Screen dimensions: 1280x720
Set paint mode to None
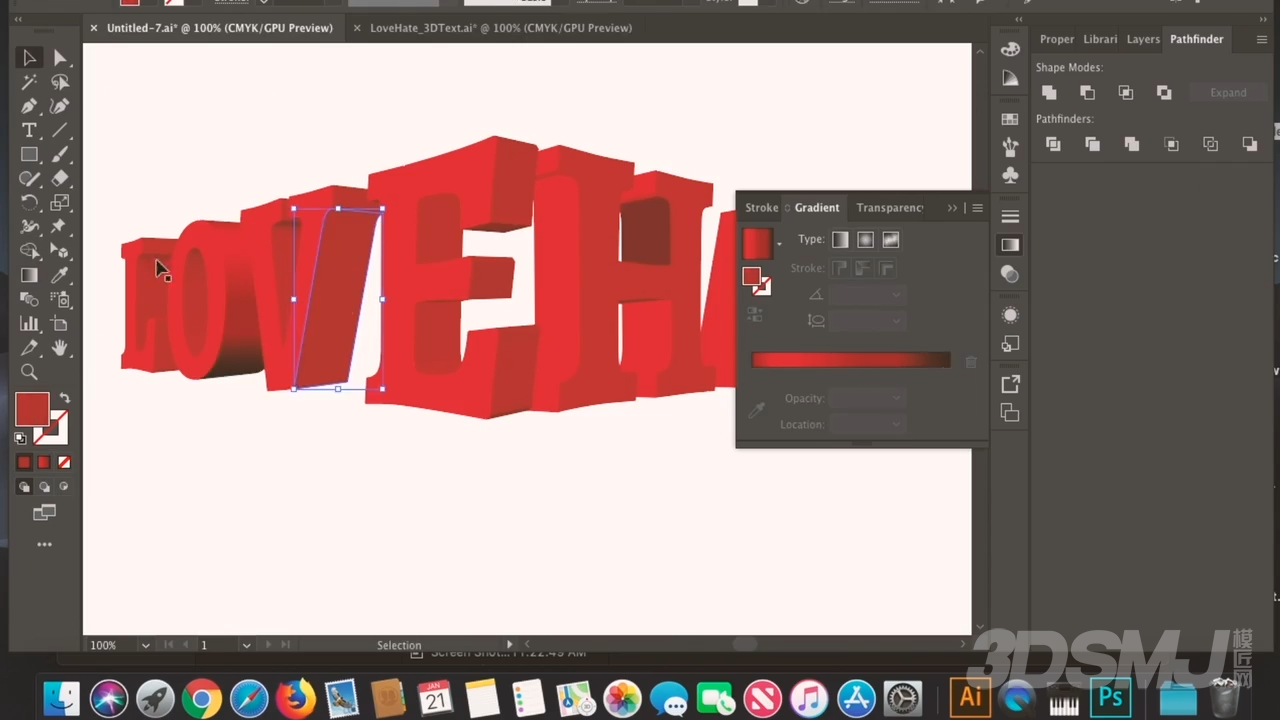(x=64, y=462)
